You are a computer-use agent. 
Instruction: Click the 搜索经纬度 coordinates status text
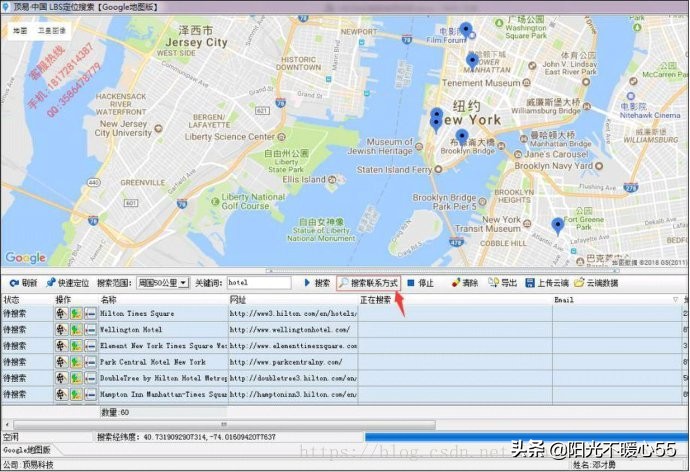tap(186, 437)
